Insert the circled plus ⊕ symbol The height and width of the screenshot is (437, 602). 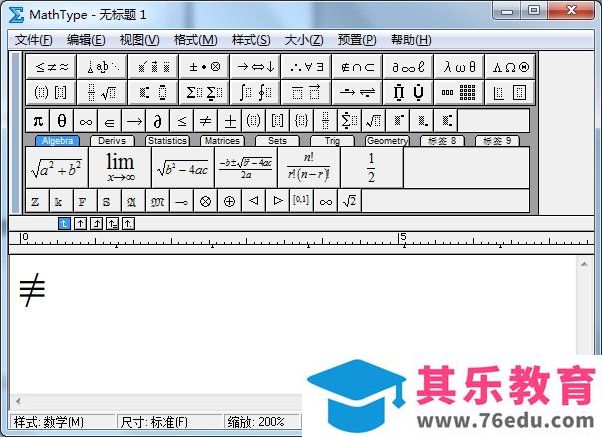coord(230,201)
